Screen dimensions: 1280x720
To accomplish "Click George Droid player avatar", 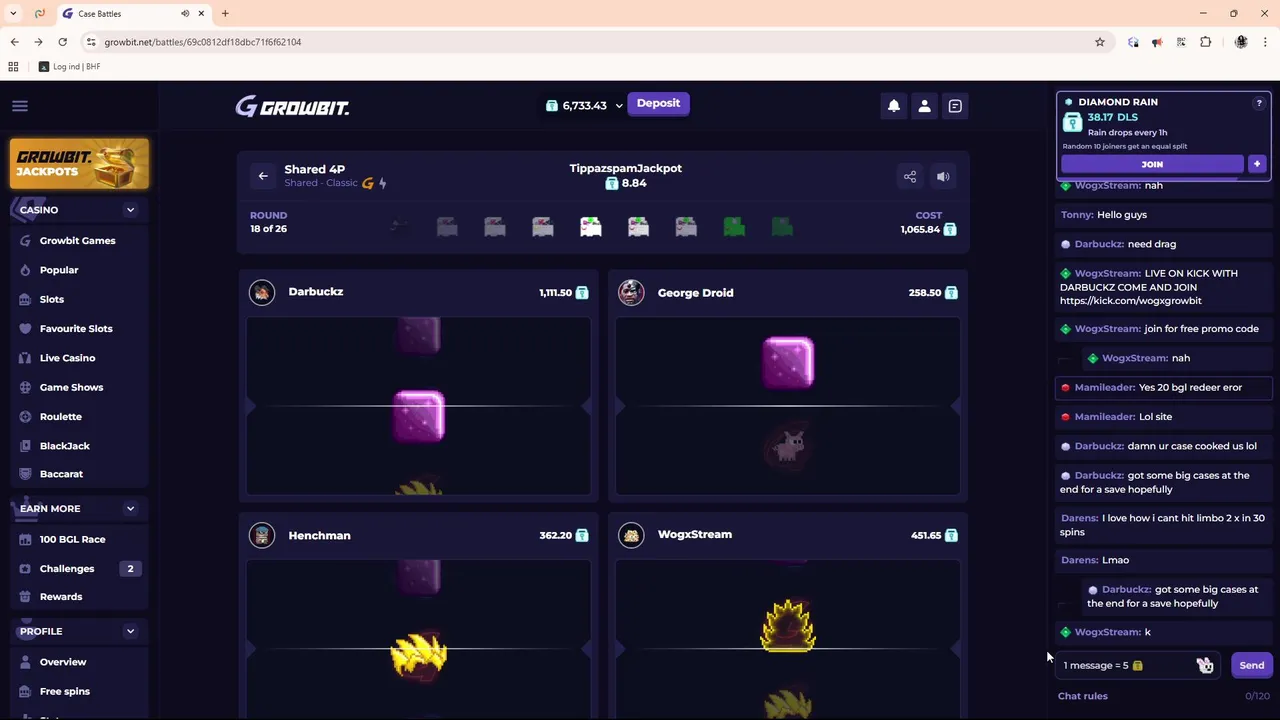I will tap(631, 292).
